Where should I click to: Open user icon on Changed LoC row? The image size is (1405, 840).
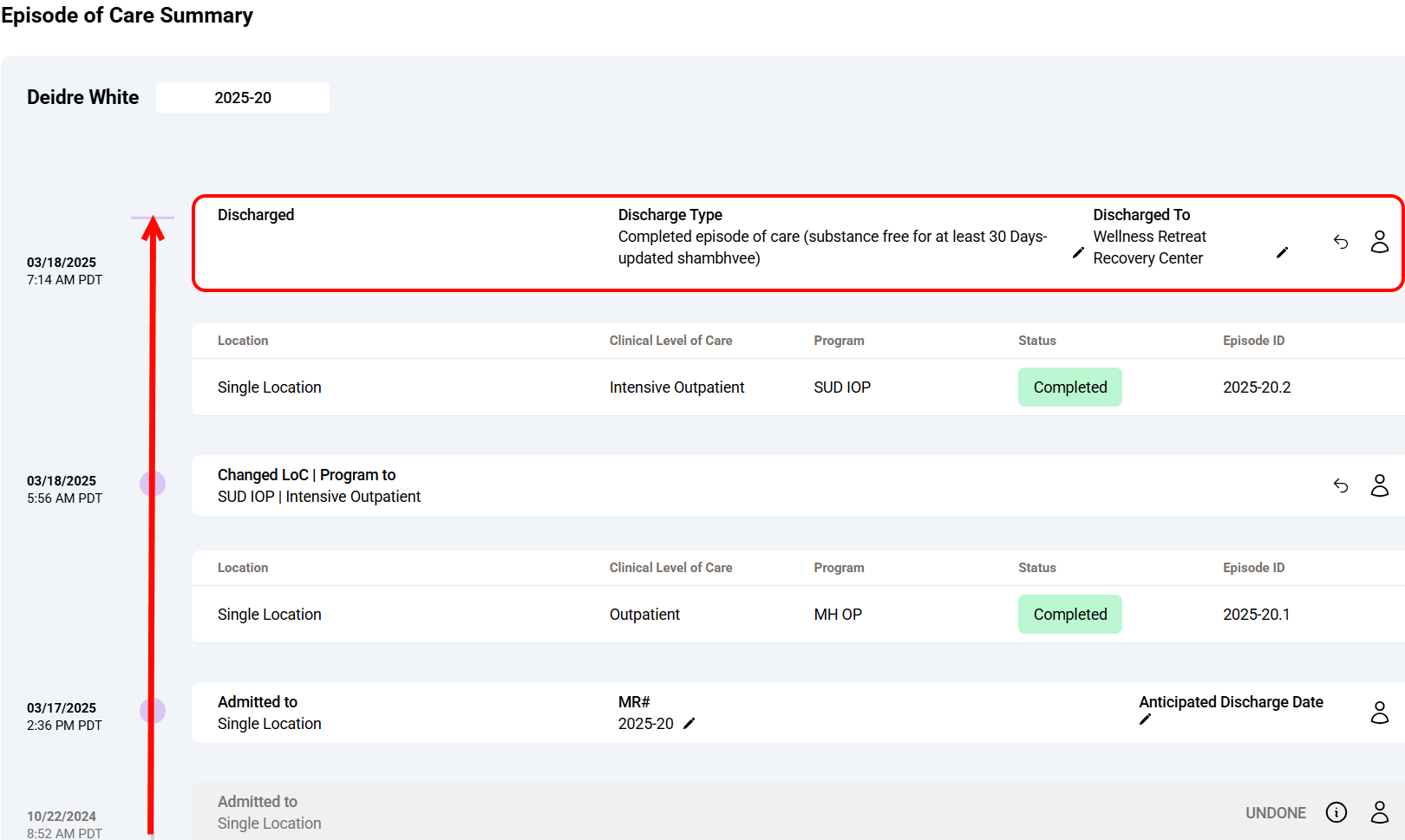(1379, 485)
